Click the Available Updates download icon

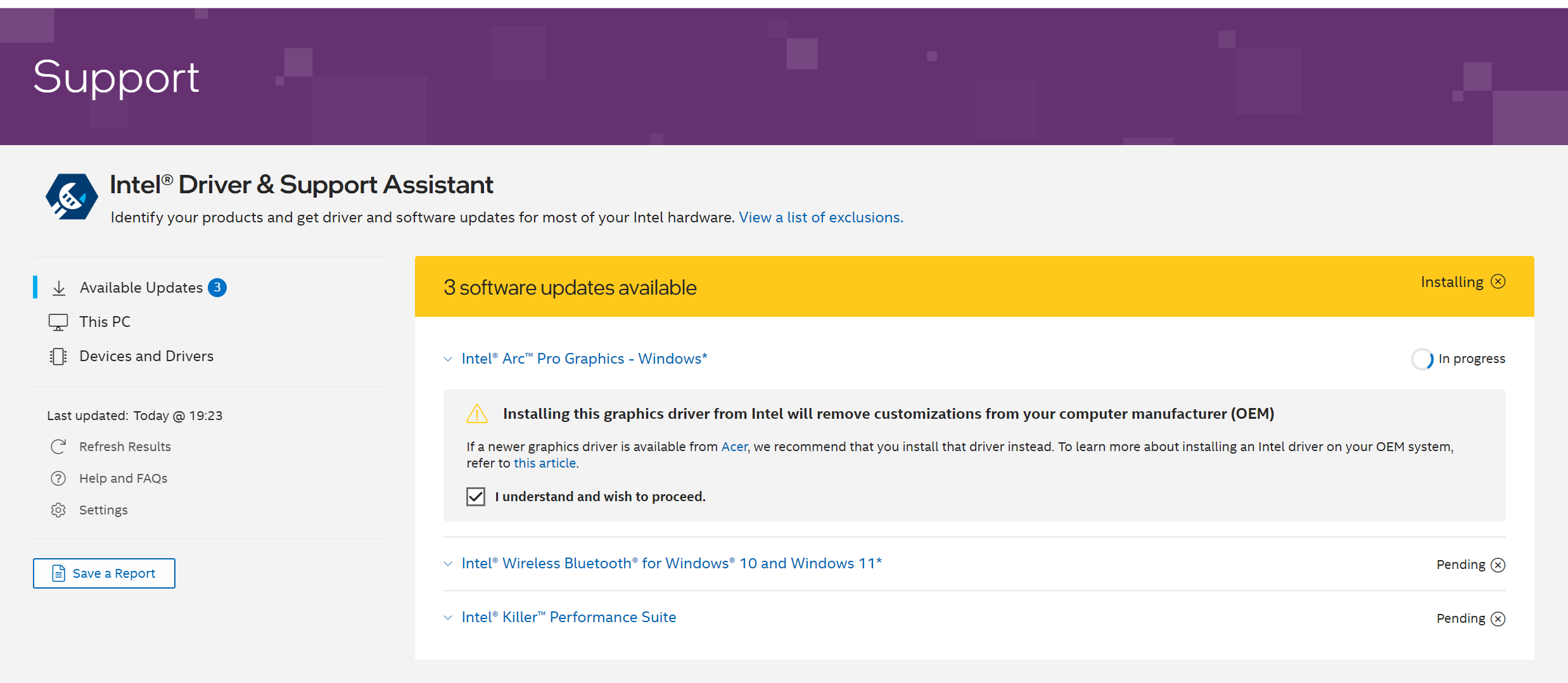pos(59,288)
